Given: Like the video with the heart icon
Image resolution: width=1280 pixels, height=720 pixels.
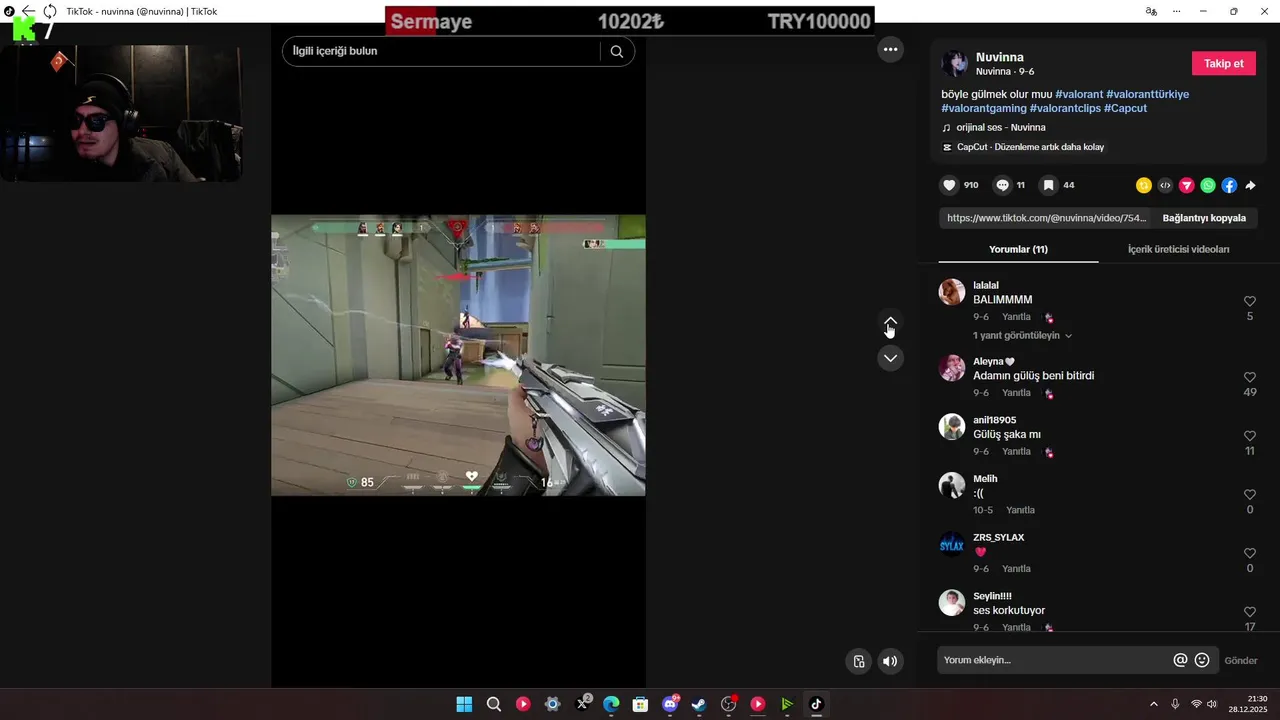Looking at the screenshot, I should pos(949,185).
